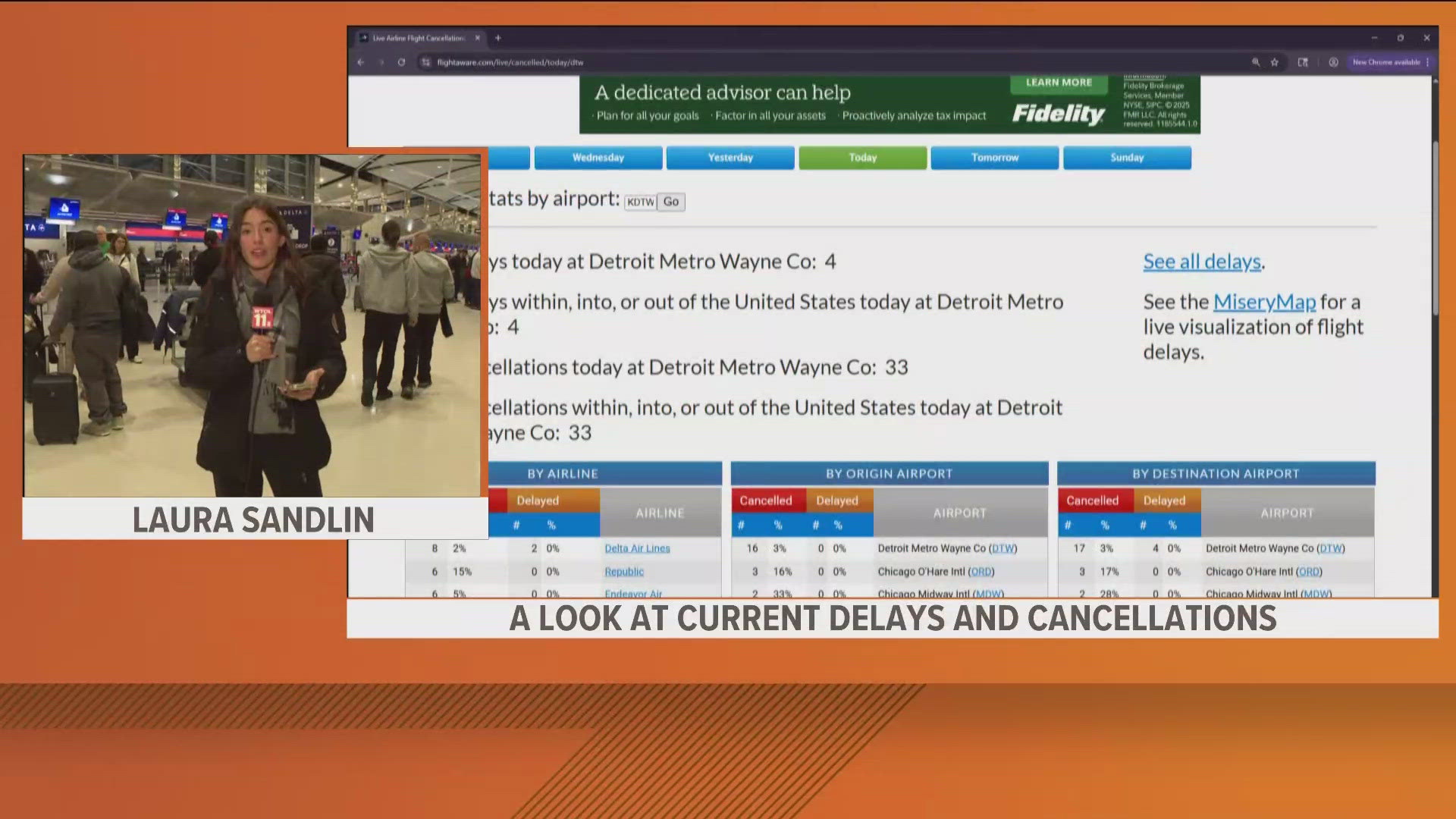Click the KDTW airport code input field
Image resolution: width=1456 pixels, height=819 pixels.
[640, 202]
